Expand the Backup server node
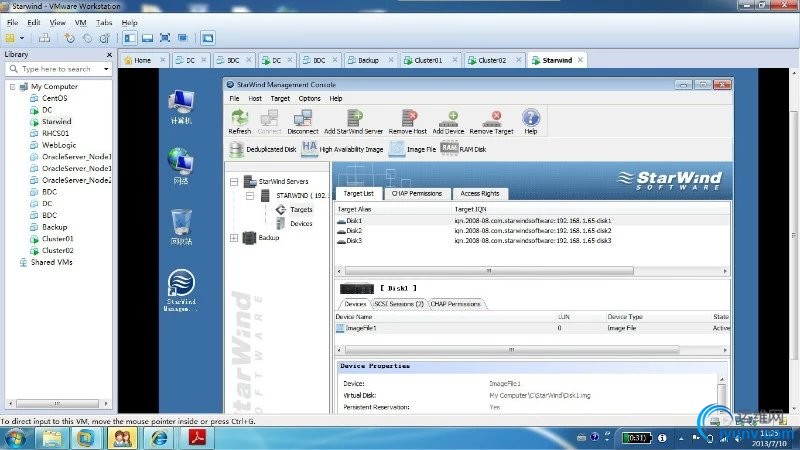 pyautogui.click(x=234, y=238)
